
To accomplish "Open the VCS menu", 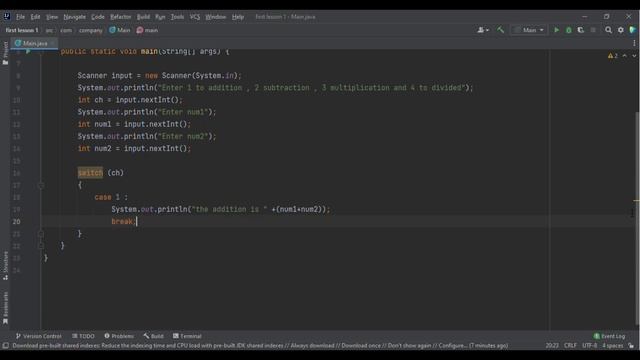I will pyautogui.click(x=195, y=17).
